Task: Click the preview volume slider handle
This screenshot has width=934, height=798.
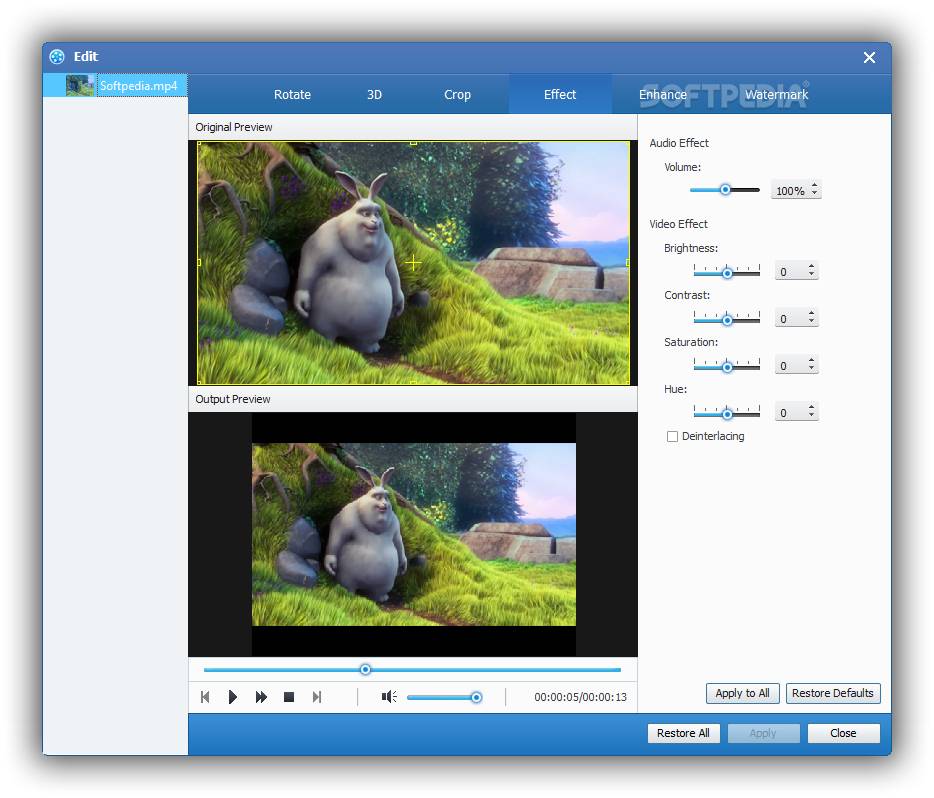Action: (x=477, y=697)
